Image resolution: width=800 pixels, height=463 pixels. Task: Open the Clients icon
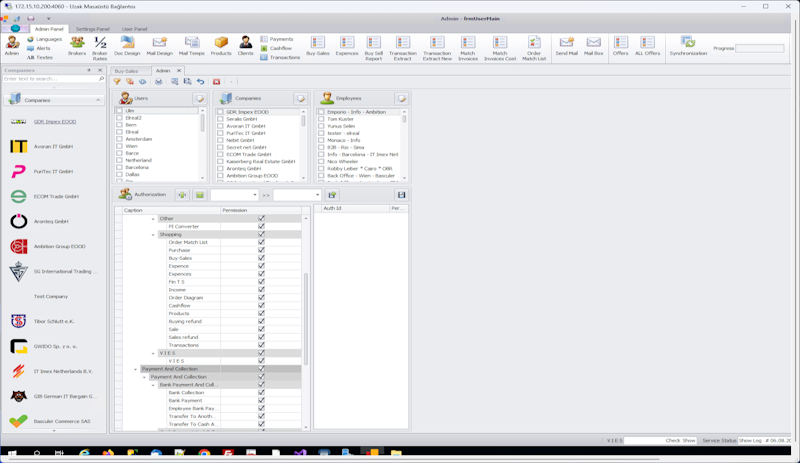[245, 45]
